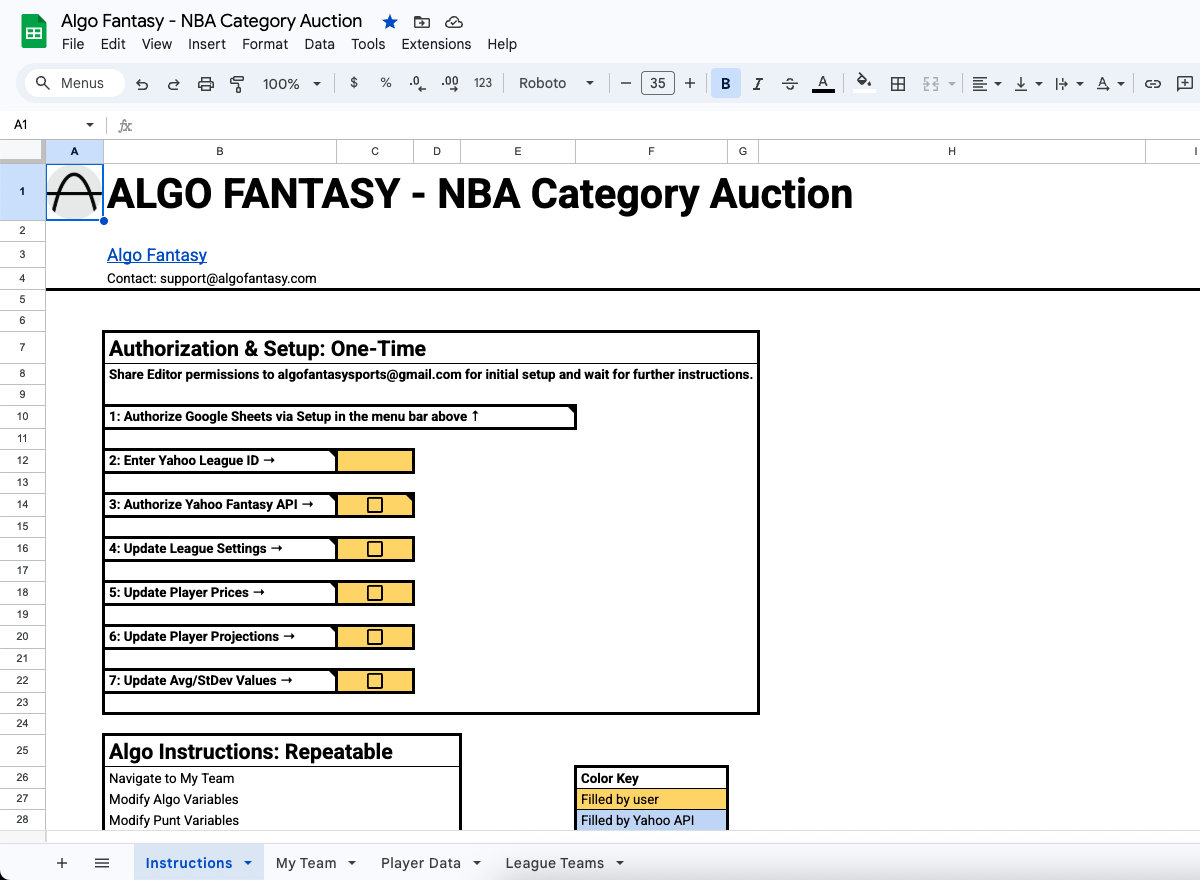This screenshot has width=1200, height=880.
Task: Open the View menu
Action: coord(157,44)
